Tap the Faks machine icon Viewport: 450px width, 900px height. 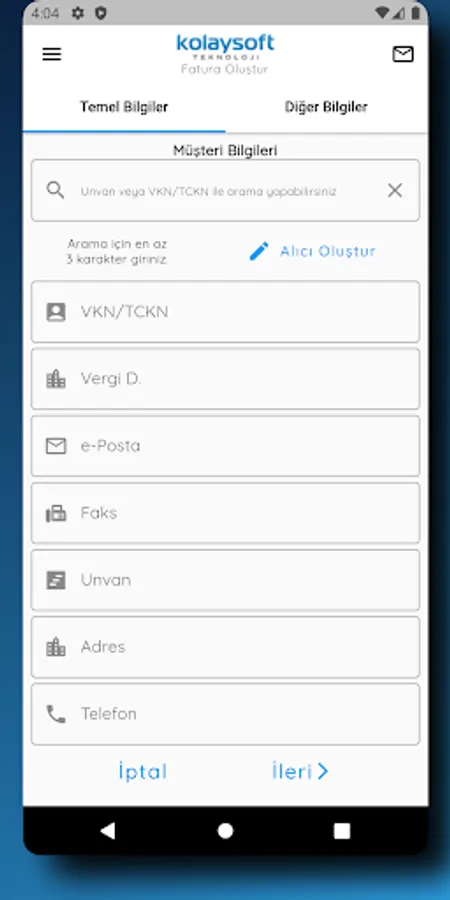(56, 513)
